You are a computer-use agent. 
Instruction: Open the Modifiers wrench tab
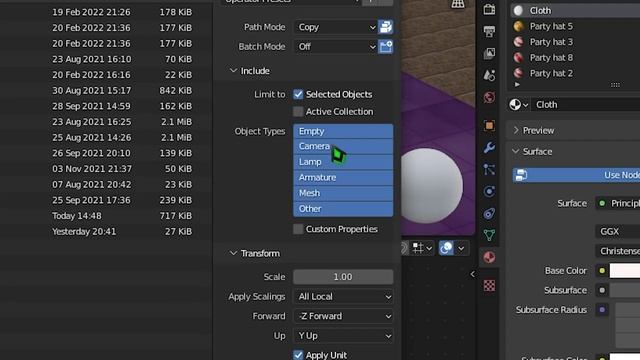click(x=489, y=147)
